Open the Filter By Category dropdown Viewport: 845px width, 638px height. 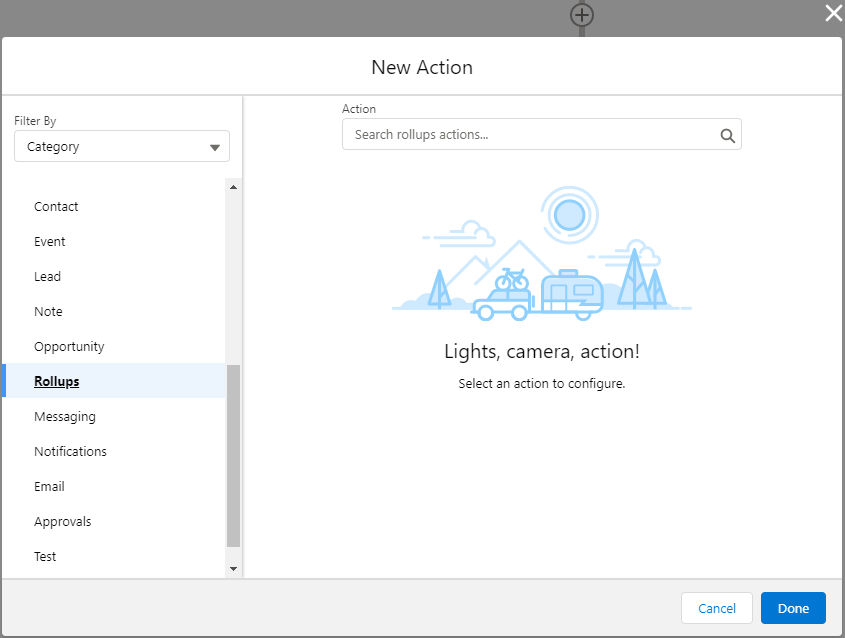click(122, 146)
